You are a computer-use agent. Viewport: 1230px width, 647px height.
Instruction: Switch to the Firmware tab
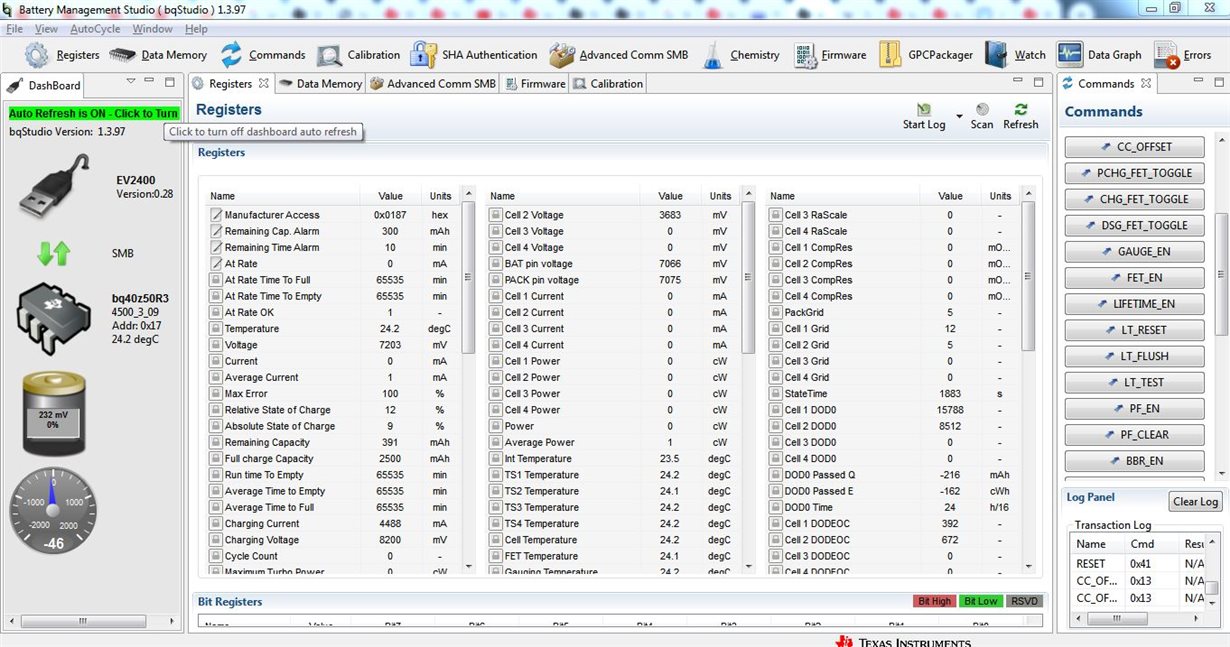(535, 84)
